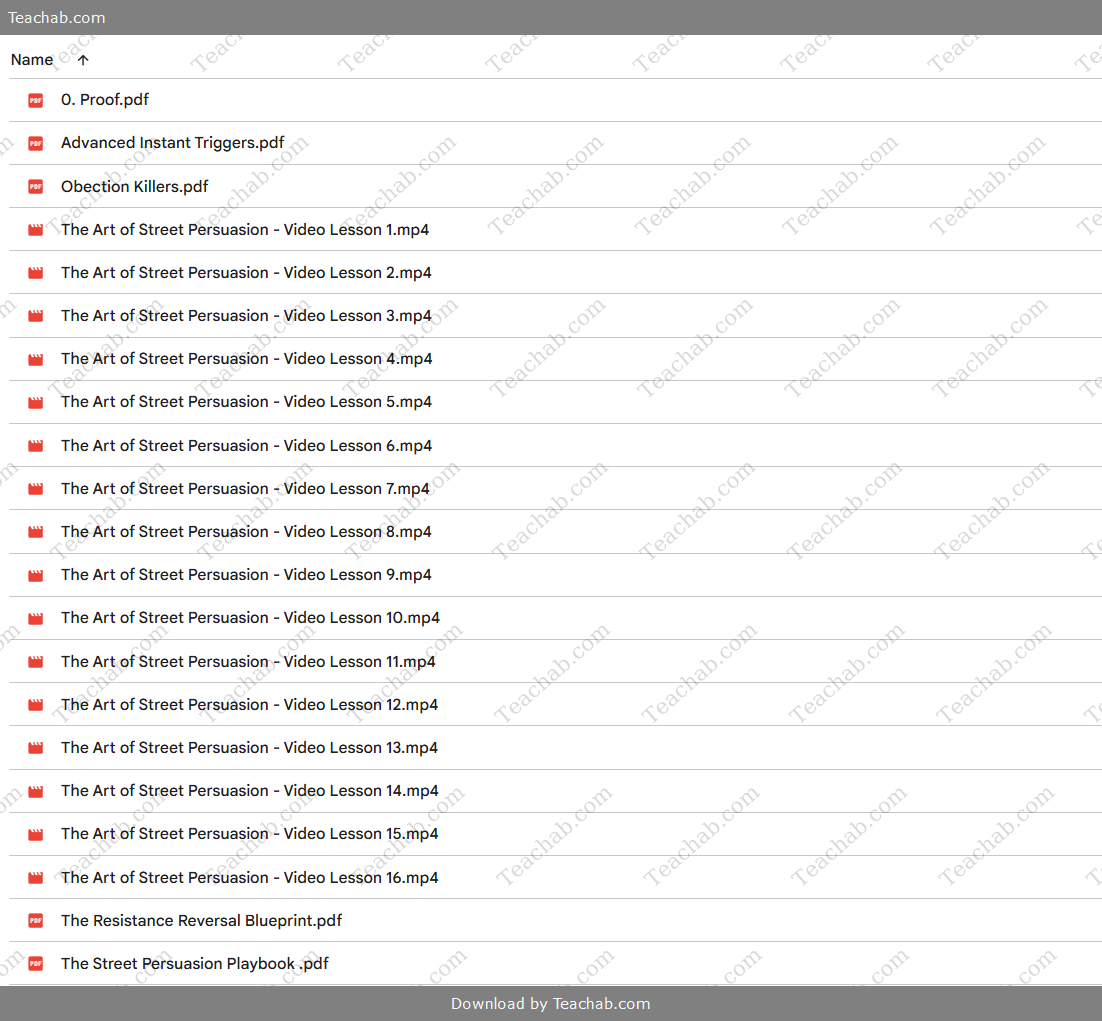The image size is (1102, 1021).
Task: Click the ascending sort arrow next to Name
Action: pyautogui.click(x=83, y=60)
